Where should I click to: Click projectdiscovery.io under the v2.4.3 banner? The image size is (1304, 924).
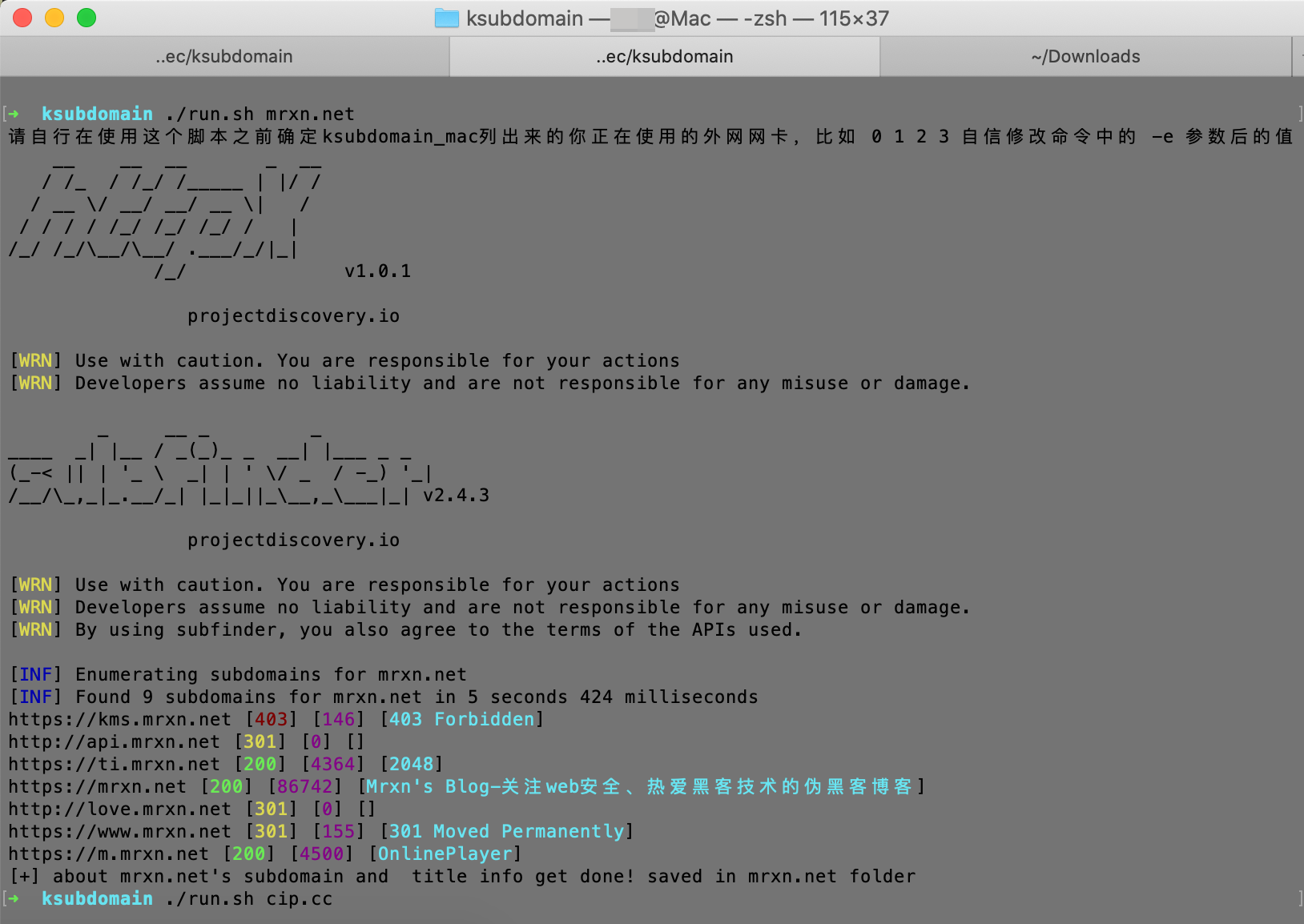point(293,540)
